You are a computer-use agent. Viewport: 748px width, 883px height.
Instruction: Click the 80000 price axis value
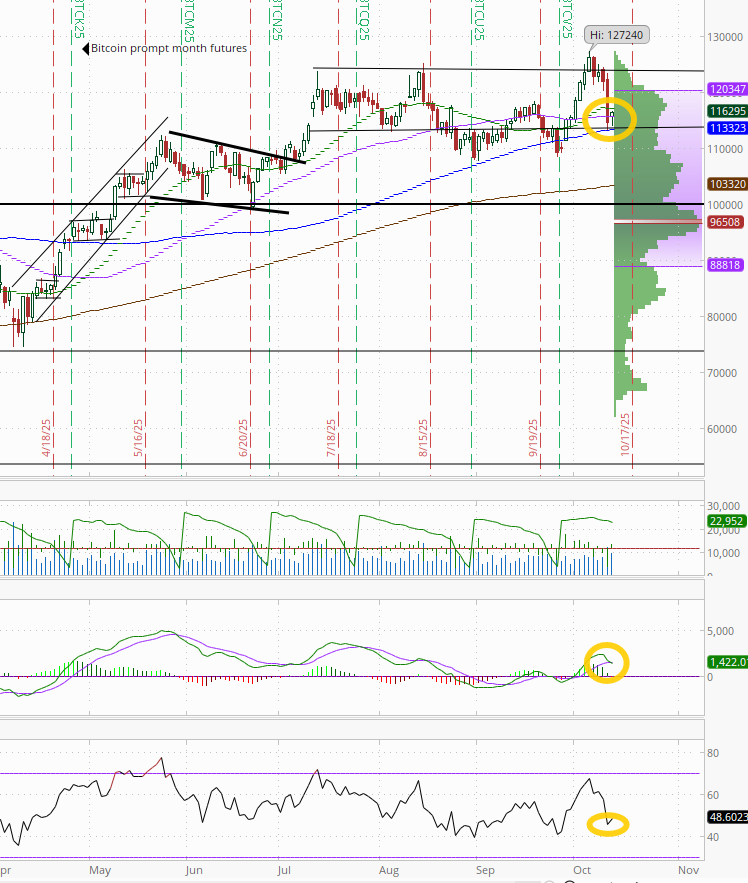tap(722, 317)
